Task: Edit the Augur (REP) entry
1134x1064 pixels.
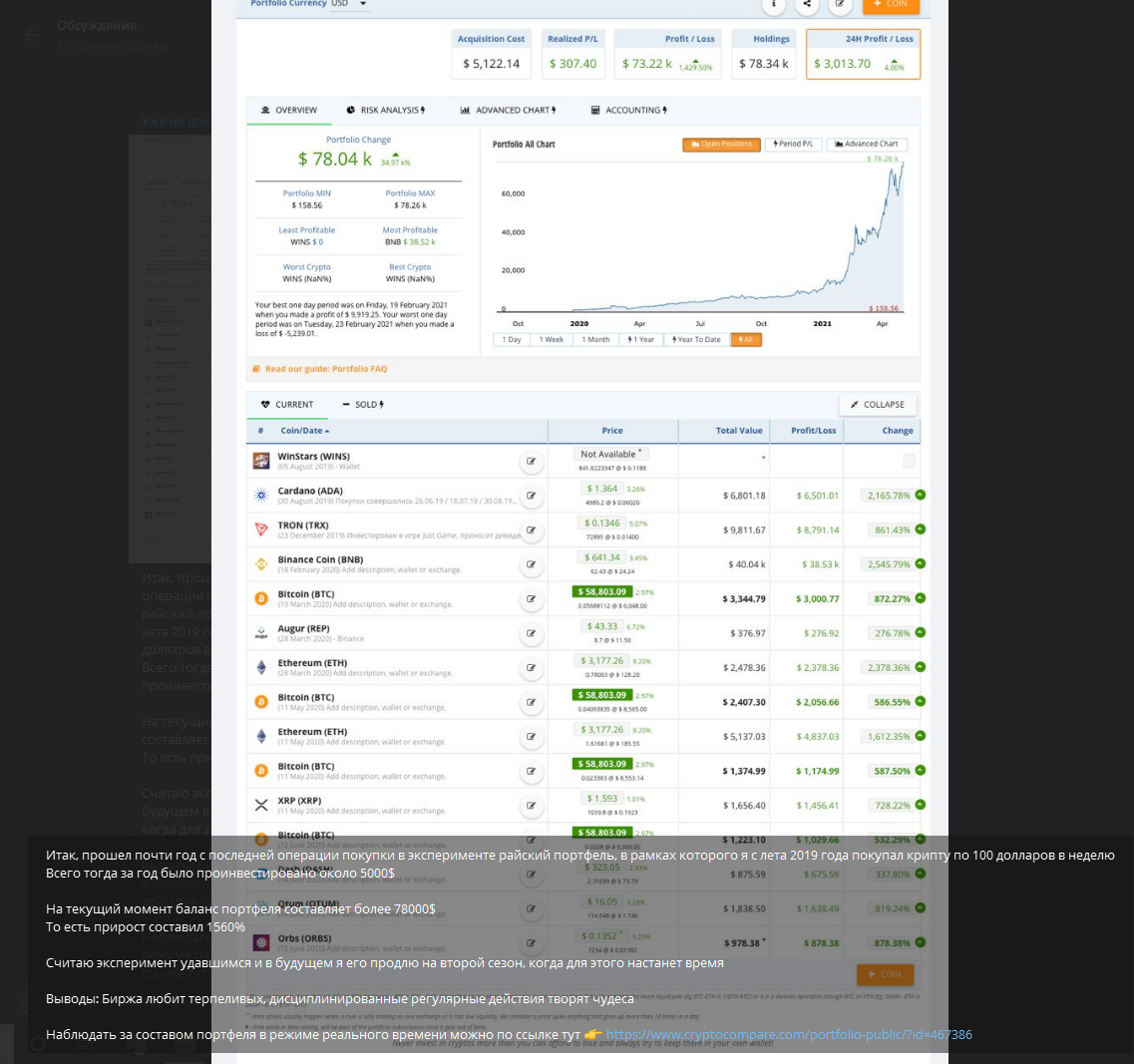Action: click(x=531, y=633)
